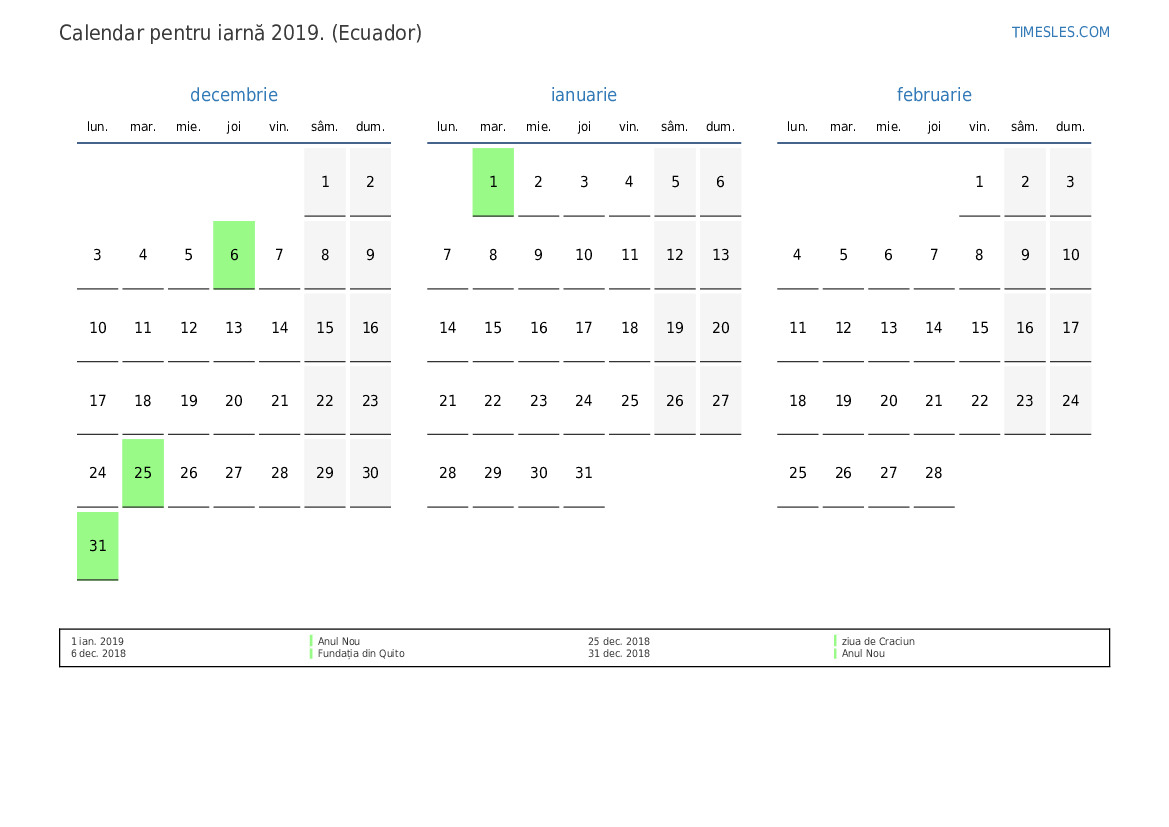Select January 16 in the calendar
1169x827 pixels.
pos(539,328)
